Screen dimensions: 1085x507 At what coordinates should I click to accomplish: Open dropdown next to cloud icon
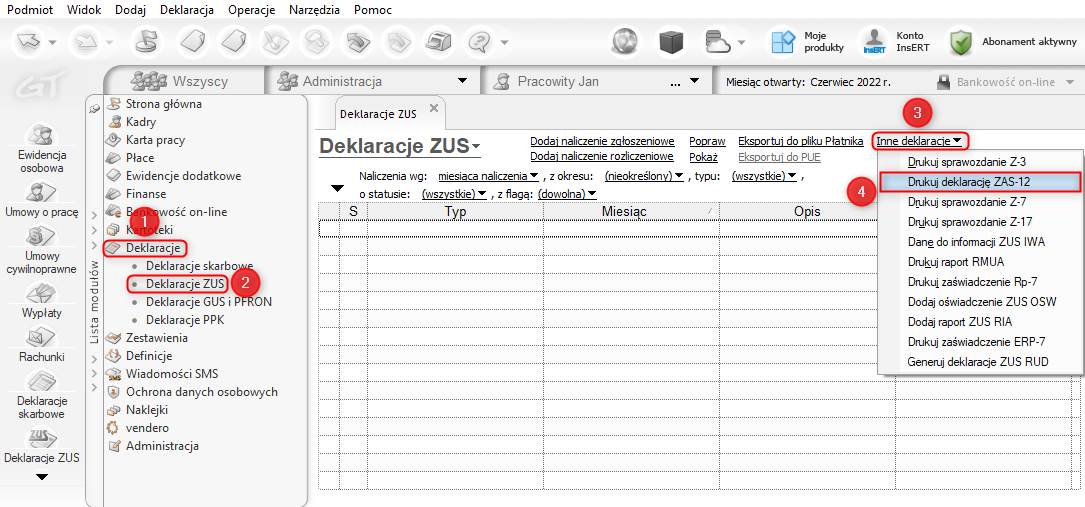click(x=742, y=43)
